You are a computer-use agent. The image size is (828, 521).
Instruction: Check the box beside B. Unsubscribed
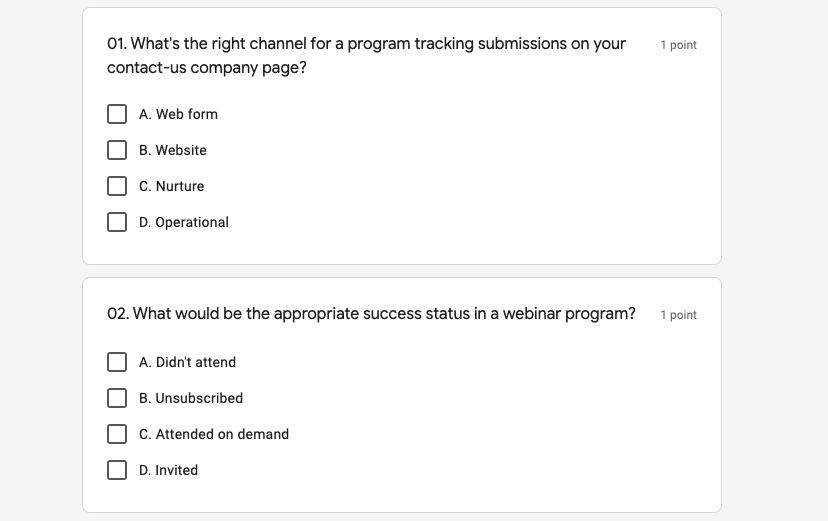click(117, 398)
